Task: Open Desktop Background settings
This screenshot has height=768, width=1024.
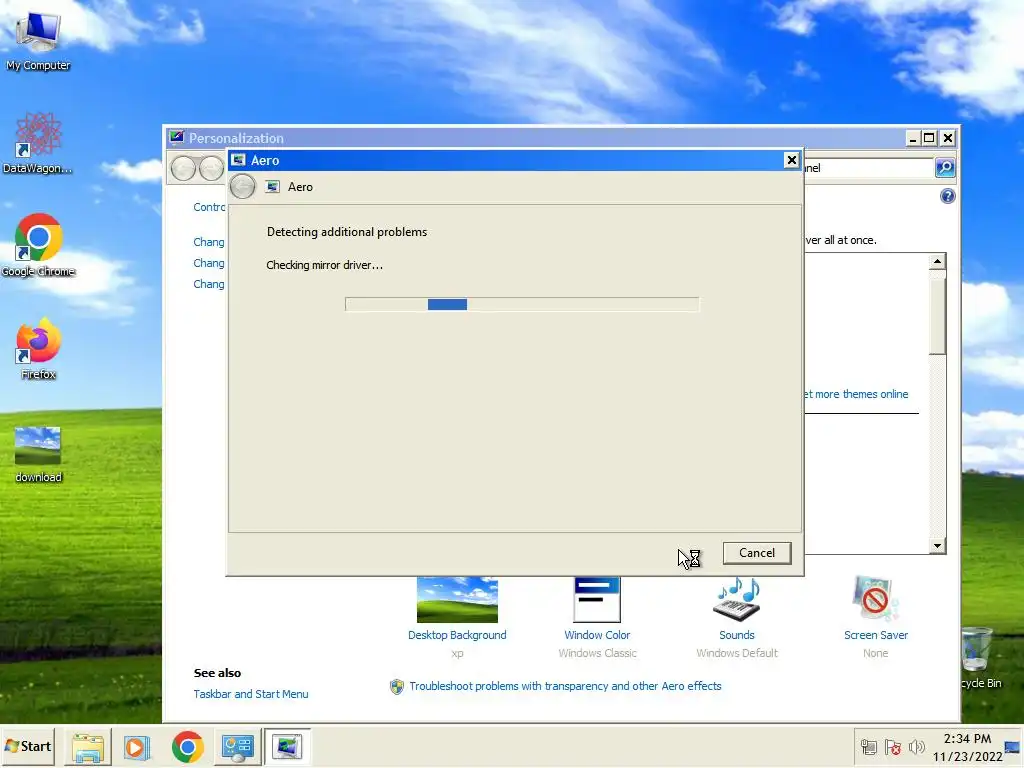Action: coord(457,617)
